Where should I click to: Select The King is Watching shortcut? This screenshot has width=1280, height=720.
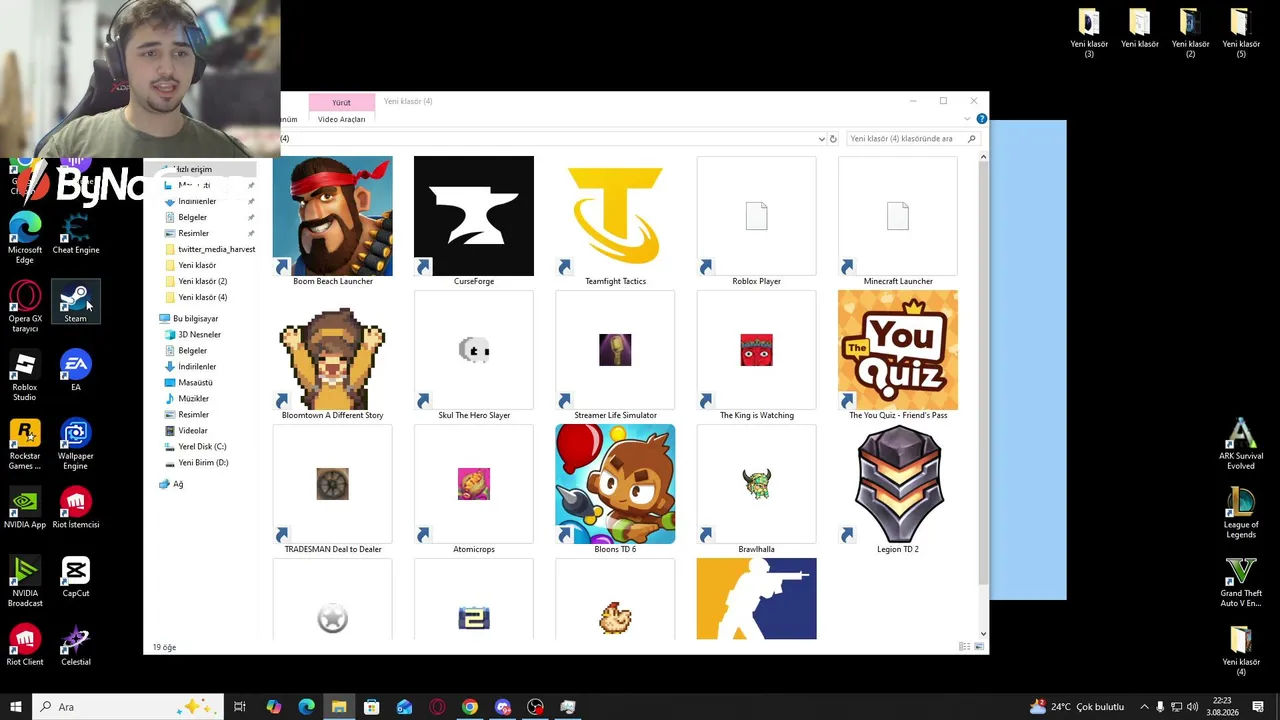(x=756, y=356)
